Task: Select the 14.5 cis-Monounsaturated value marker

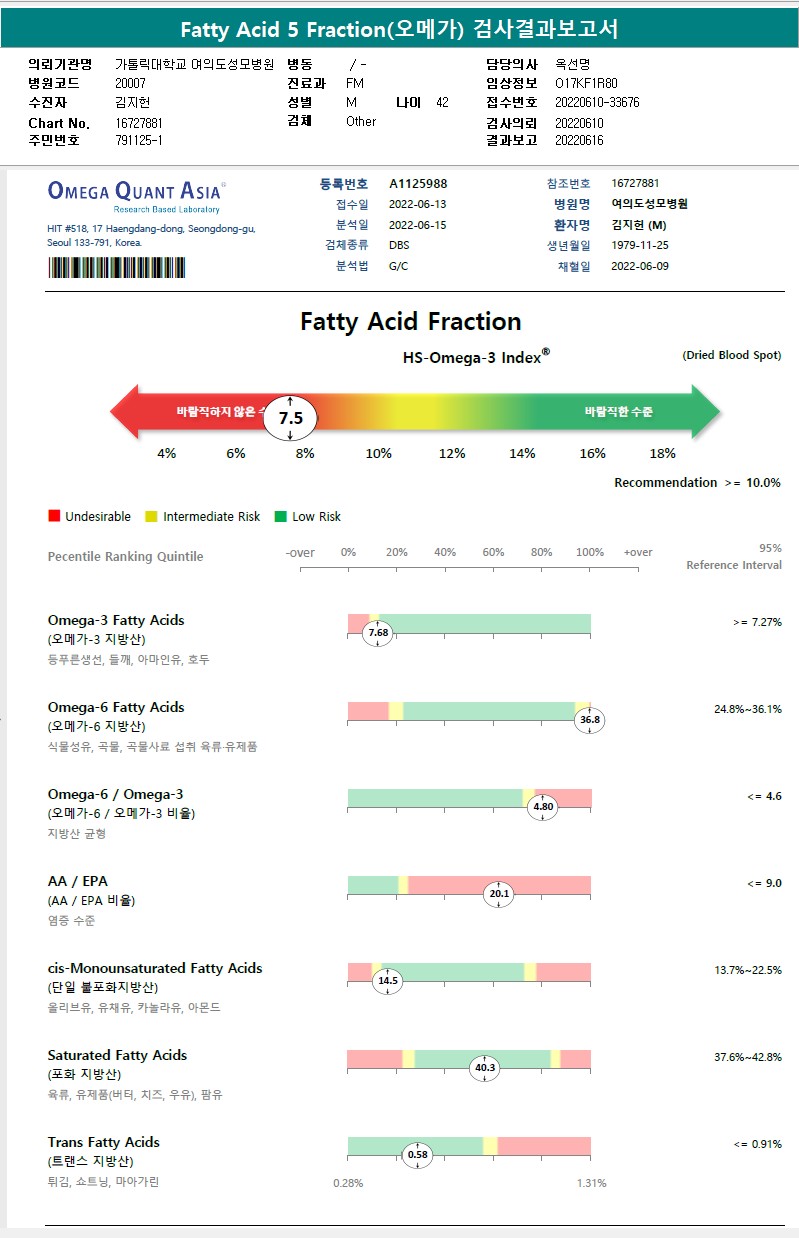Action: click(387, 981)
